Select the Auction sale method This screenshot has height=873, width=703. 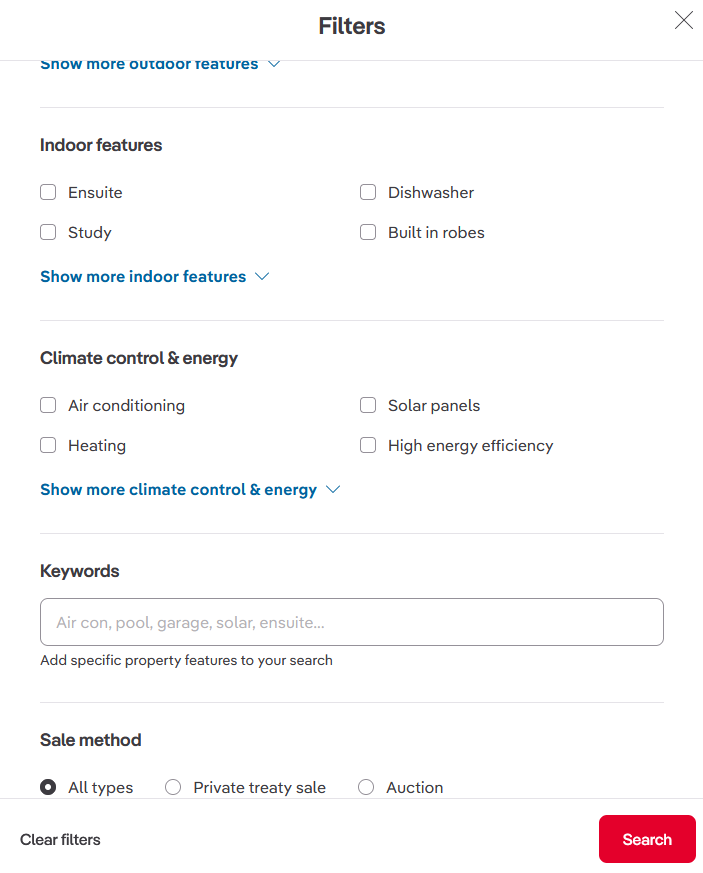pyautogui.click(x=366, y=787)
